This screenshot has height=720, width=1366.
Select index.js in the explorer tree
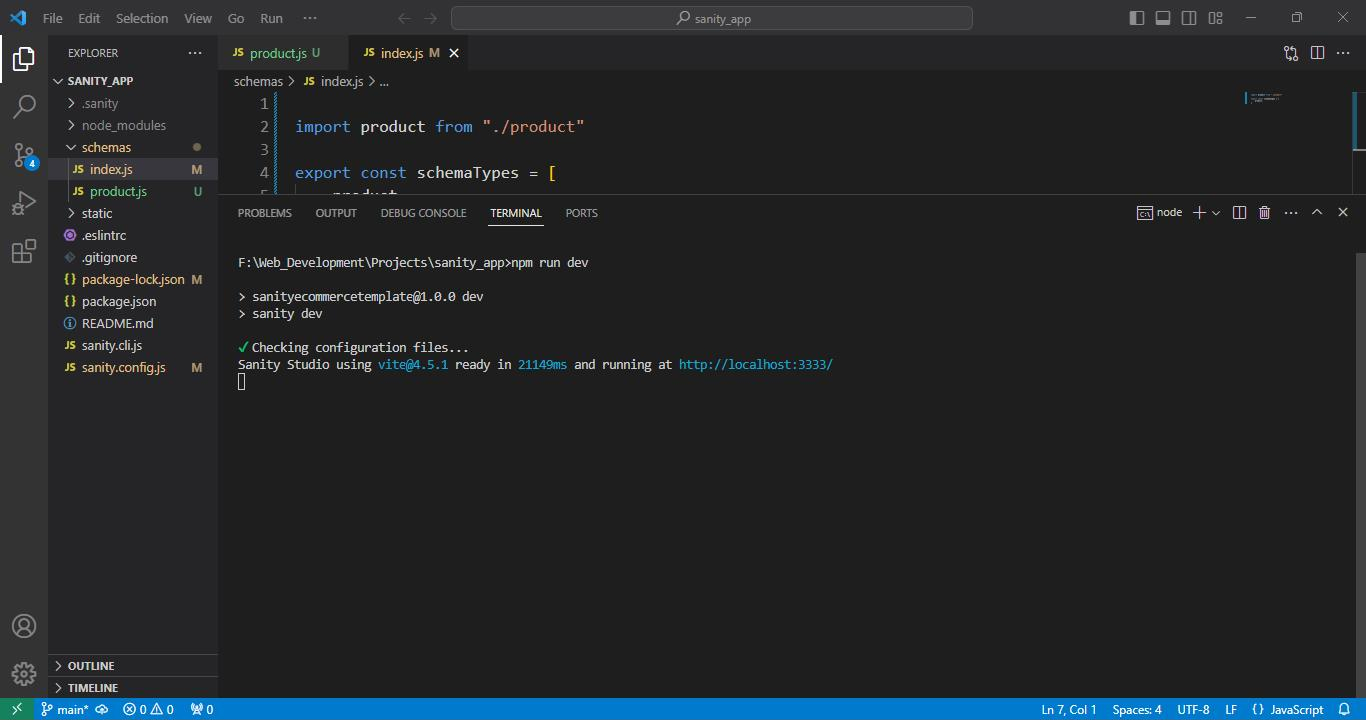coord(133,169)
